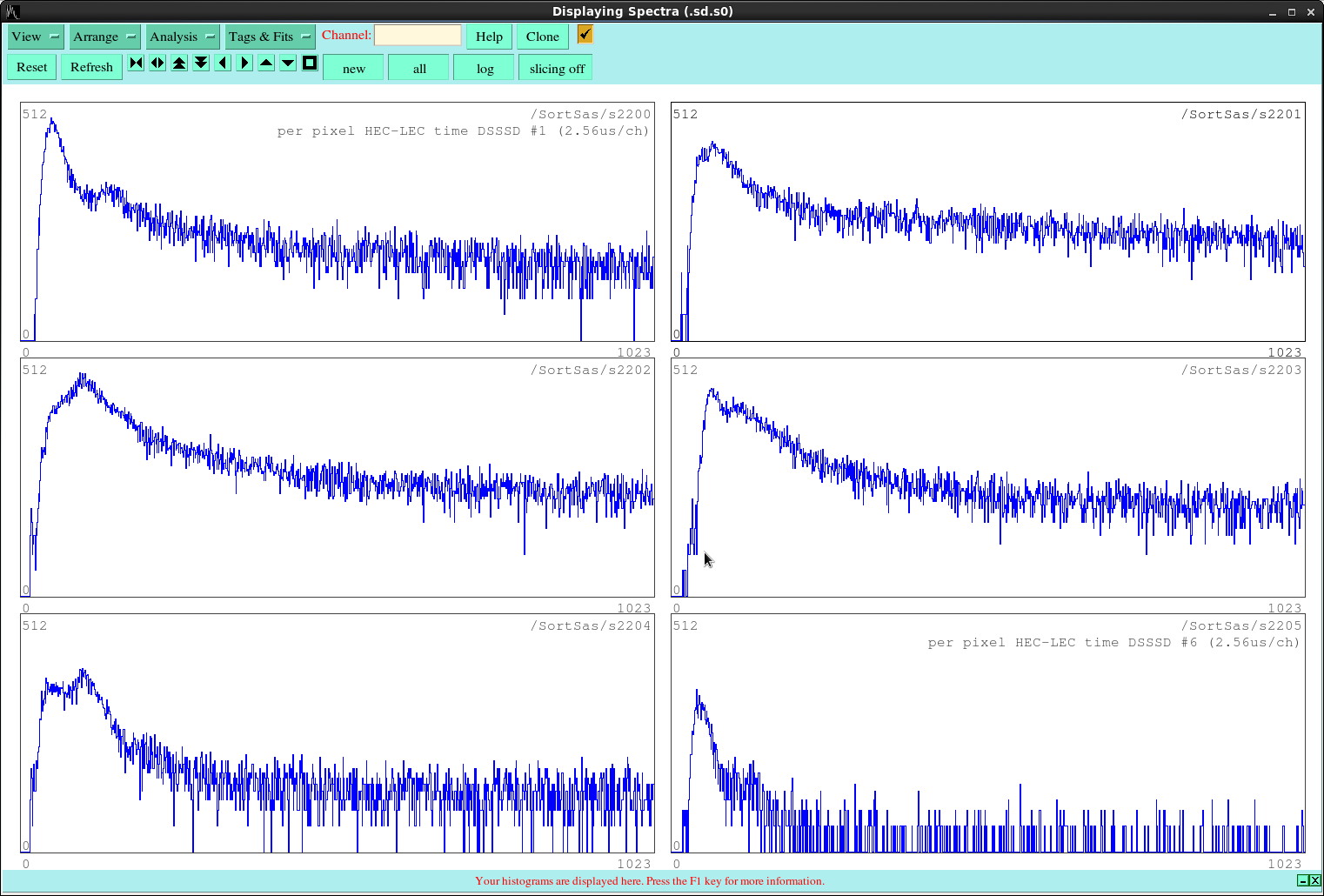Click the horizontal compress arrows icon
The height and width of the screenshot is (896, 1324).
coord(136,63)
